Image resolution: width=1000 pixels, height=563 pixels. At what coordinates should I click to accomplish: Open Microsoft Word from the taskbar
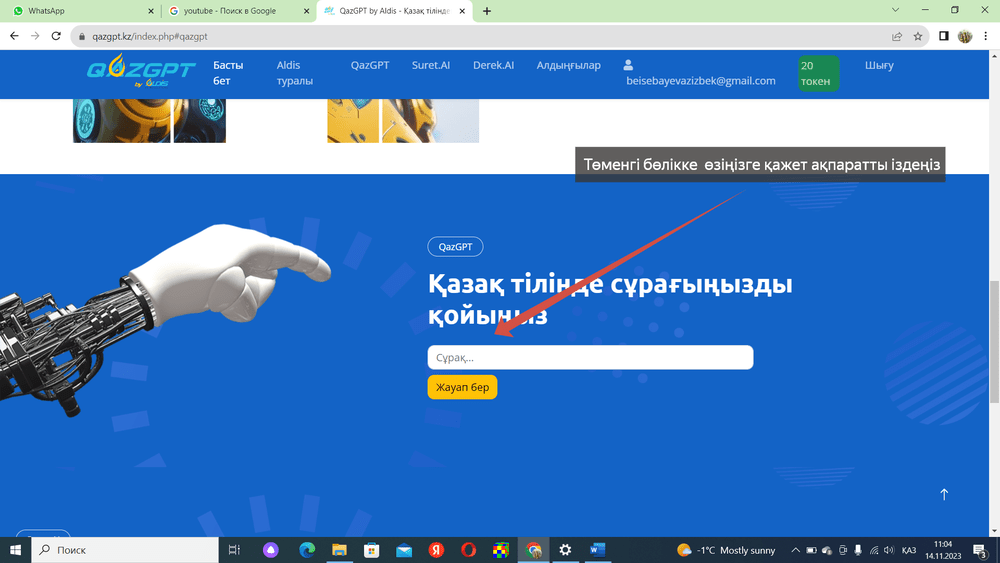[x=597, y=550]
